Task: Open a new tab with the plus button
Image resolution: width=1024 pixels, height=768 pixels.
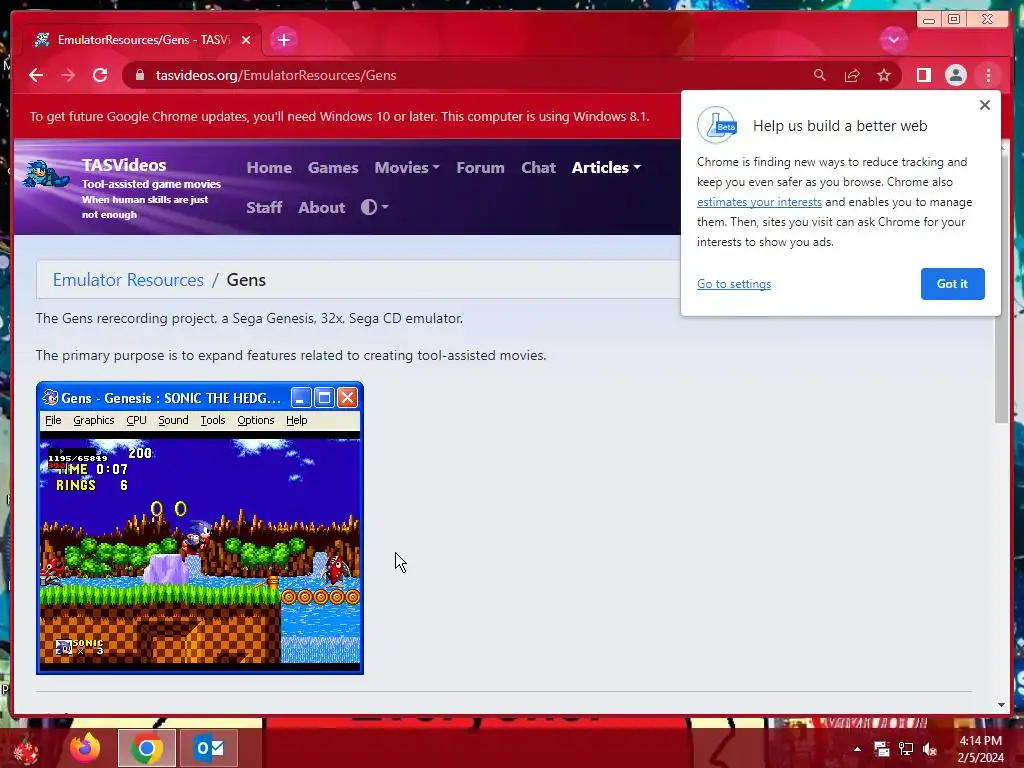Action: click(x=283, y=40)
